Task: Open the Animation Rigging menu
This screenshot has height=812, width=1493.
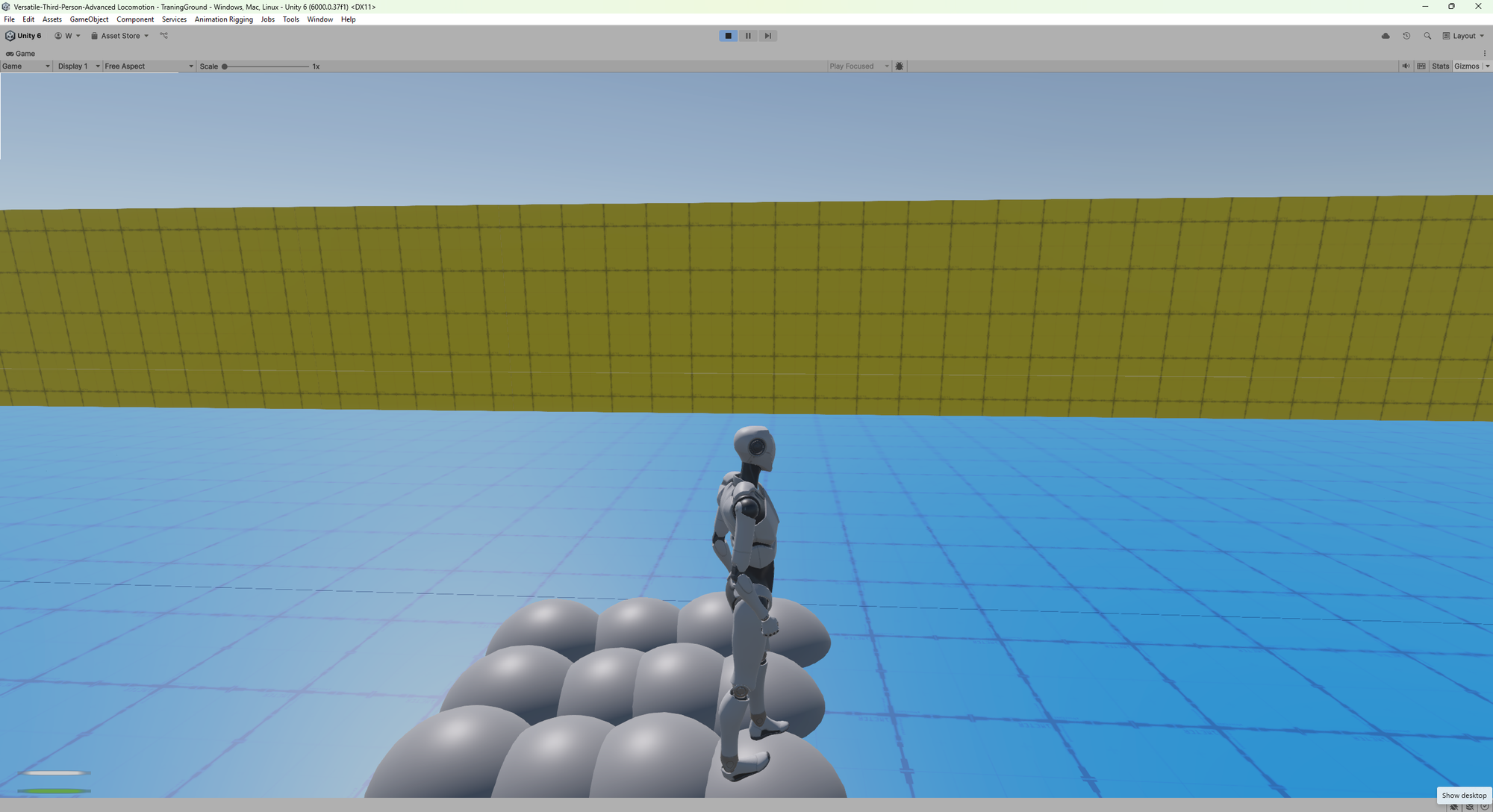Action: click(223, 19)
